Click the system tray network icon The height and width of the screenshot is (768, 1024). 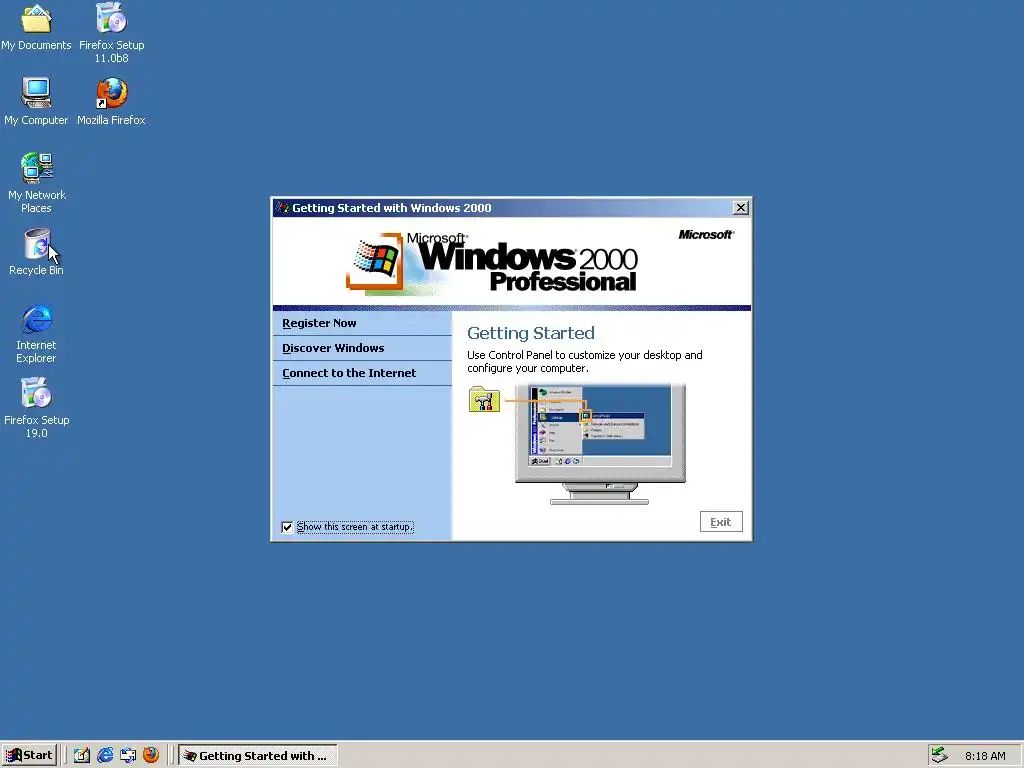pyautogui.click(x=939, y=755)
